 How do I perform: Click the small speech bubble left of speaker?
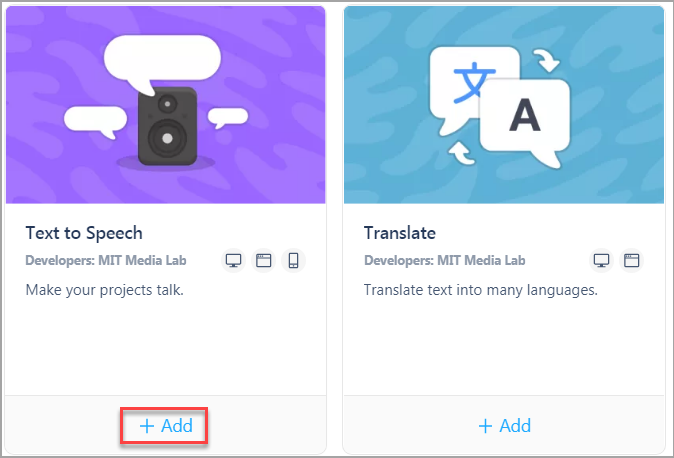pyautogui.click(x=95, y=121)
